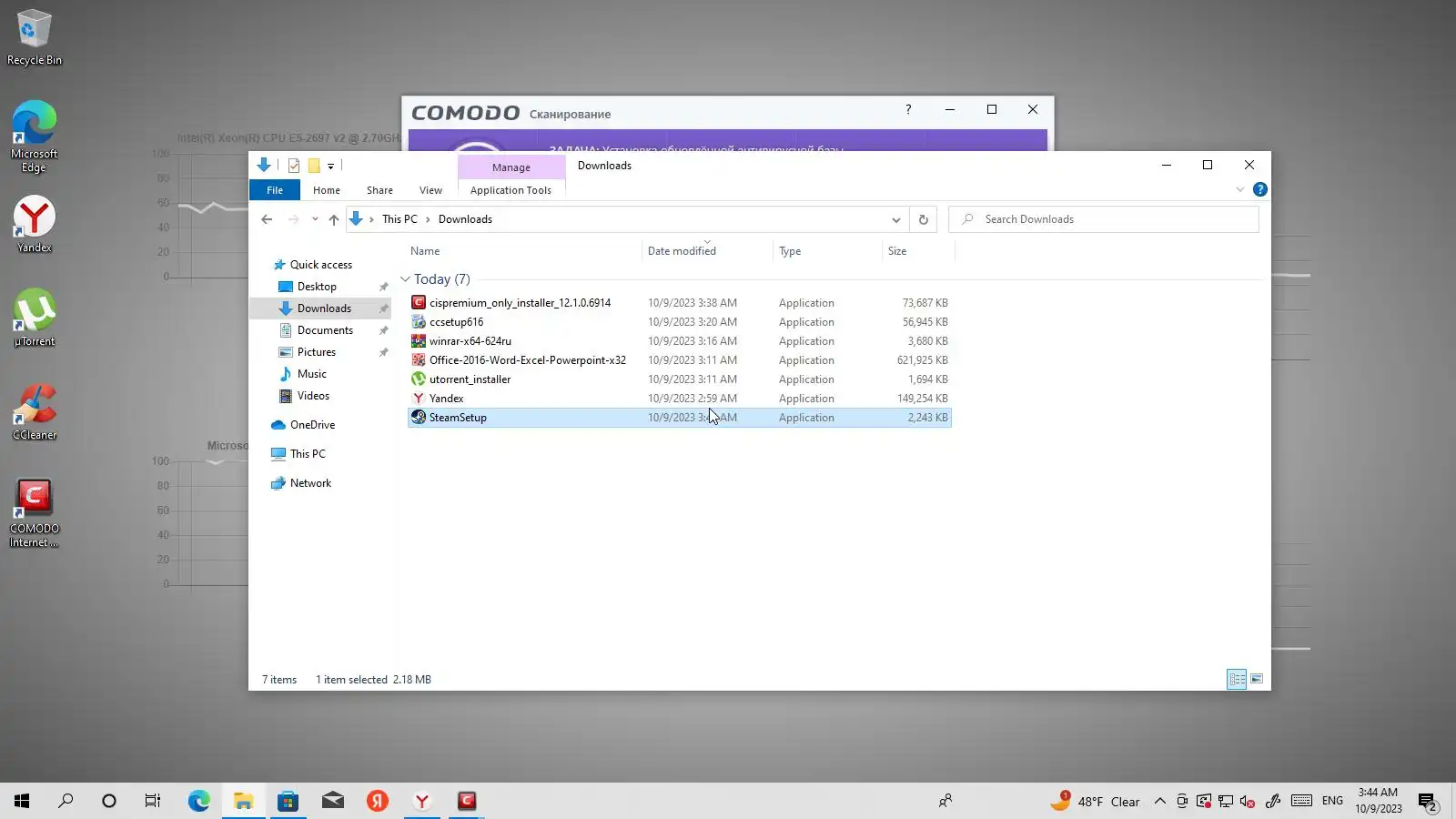The width and height of the screenshot is (1456, 819).
Task: Click This PC in the address breadcrumb
Action: click(399, 219)
